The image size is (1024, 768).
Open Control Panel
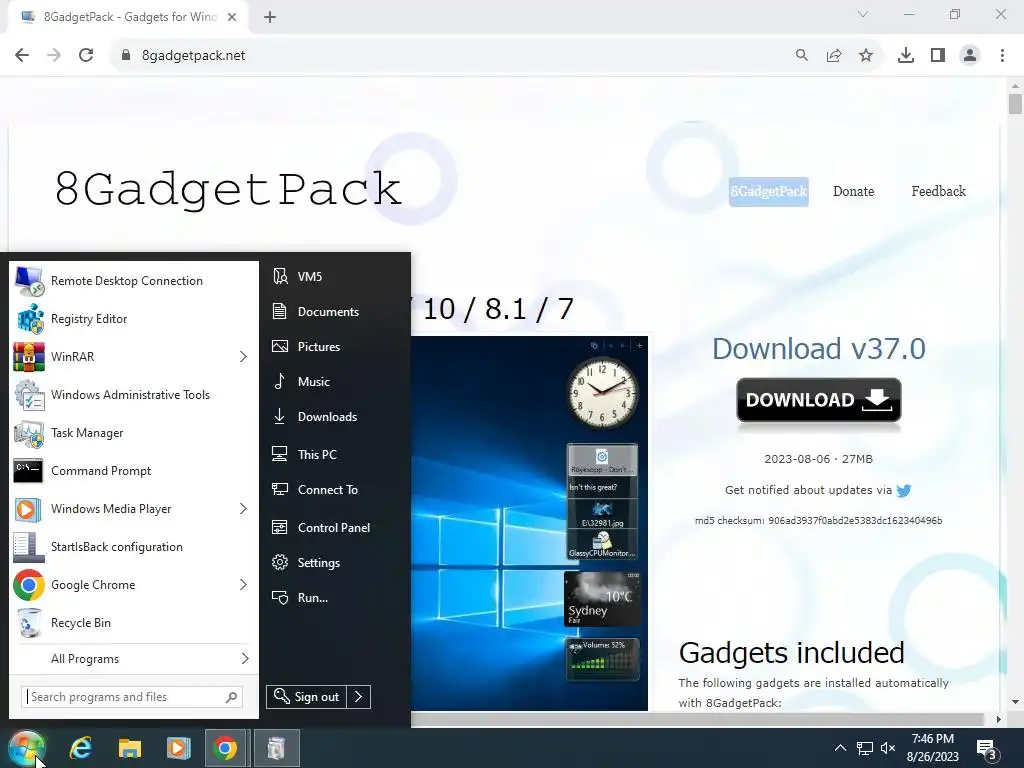click(334, 528)
